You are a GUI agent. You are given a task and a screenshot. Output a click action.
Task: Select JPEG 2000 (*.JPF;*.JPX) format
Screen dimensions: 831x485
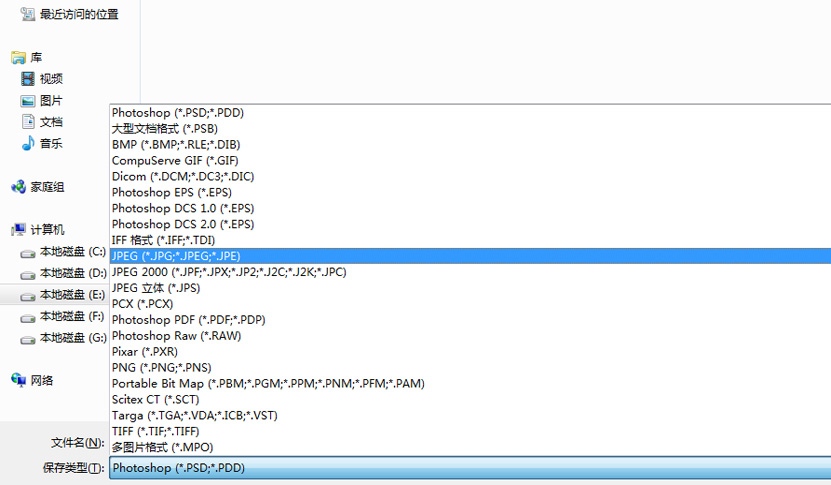point(471,272)
